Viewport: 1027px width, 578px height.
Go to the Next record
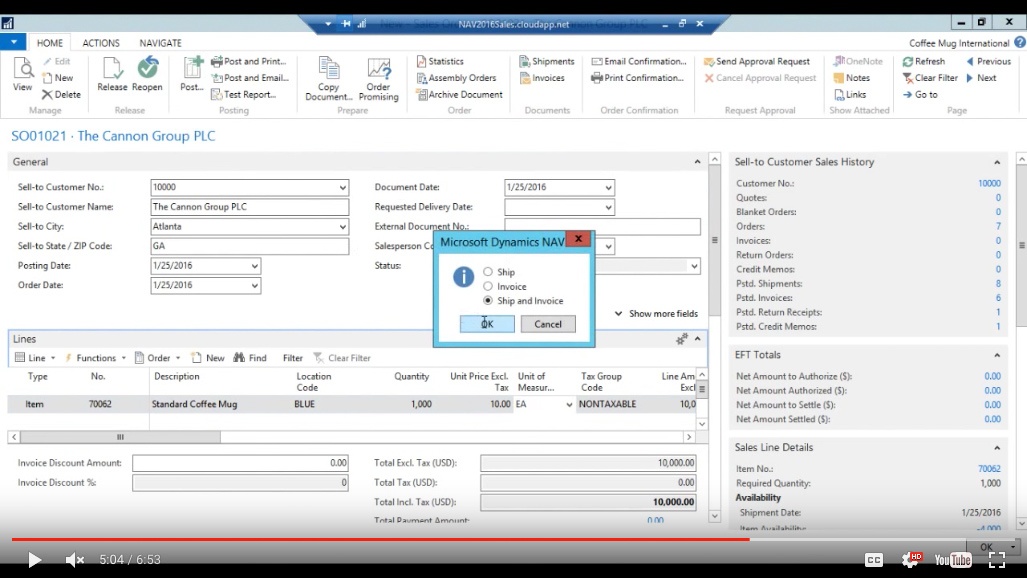pos(981,77)
